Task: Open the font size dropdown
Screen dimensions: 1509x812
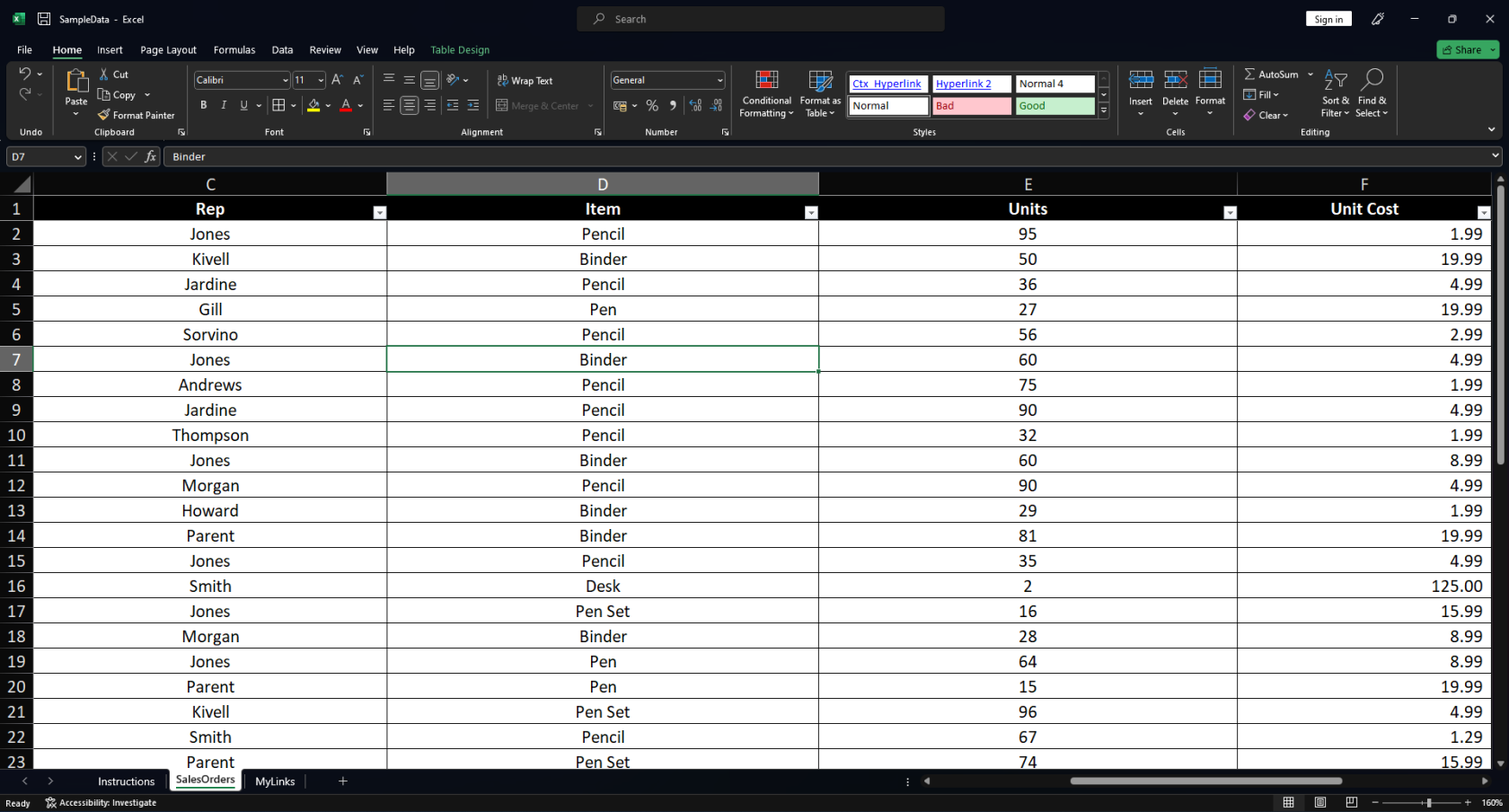Action: point(321,80)
